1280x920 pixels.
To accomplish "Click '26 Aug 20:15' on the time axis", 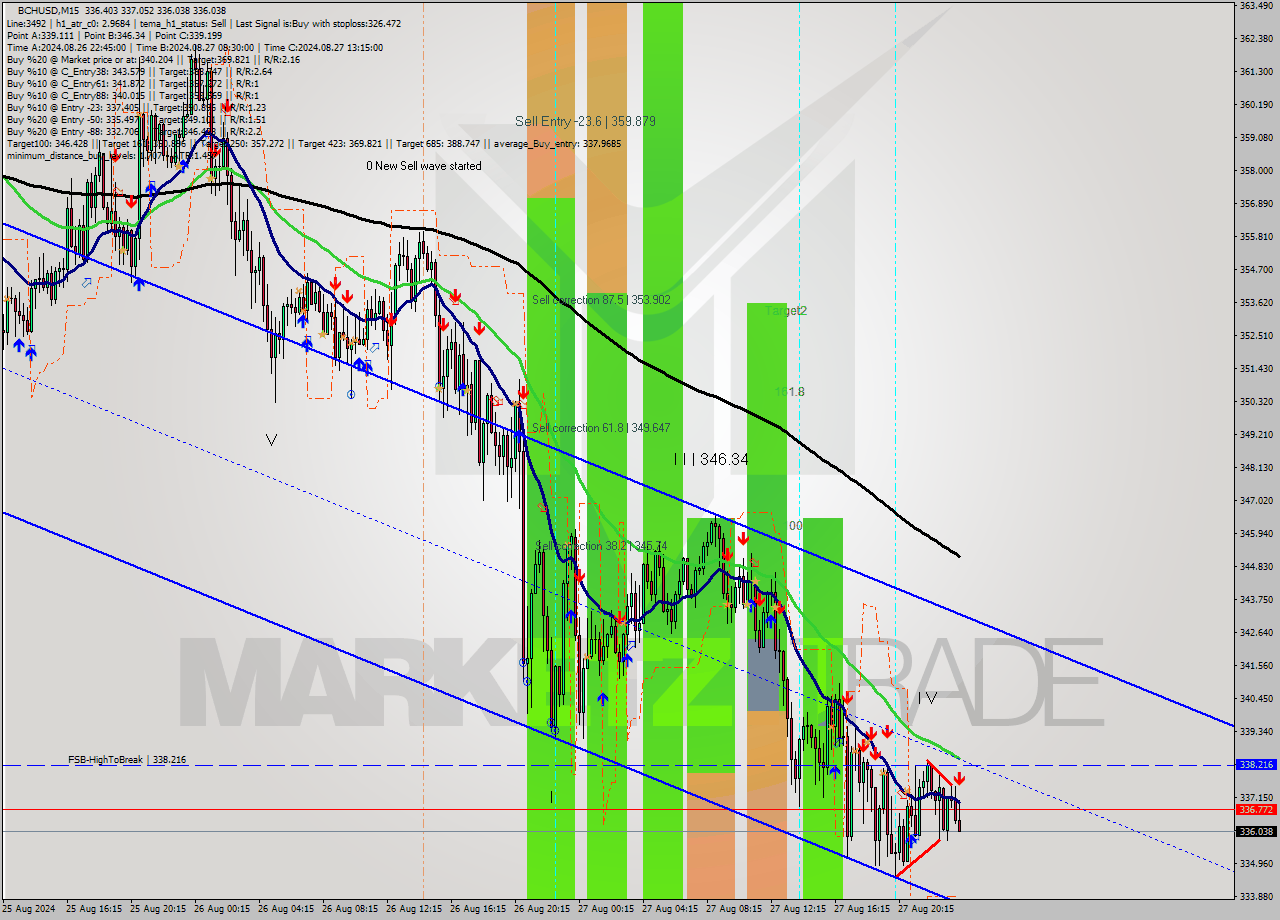I will click(x=543, y=910).
